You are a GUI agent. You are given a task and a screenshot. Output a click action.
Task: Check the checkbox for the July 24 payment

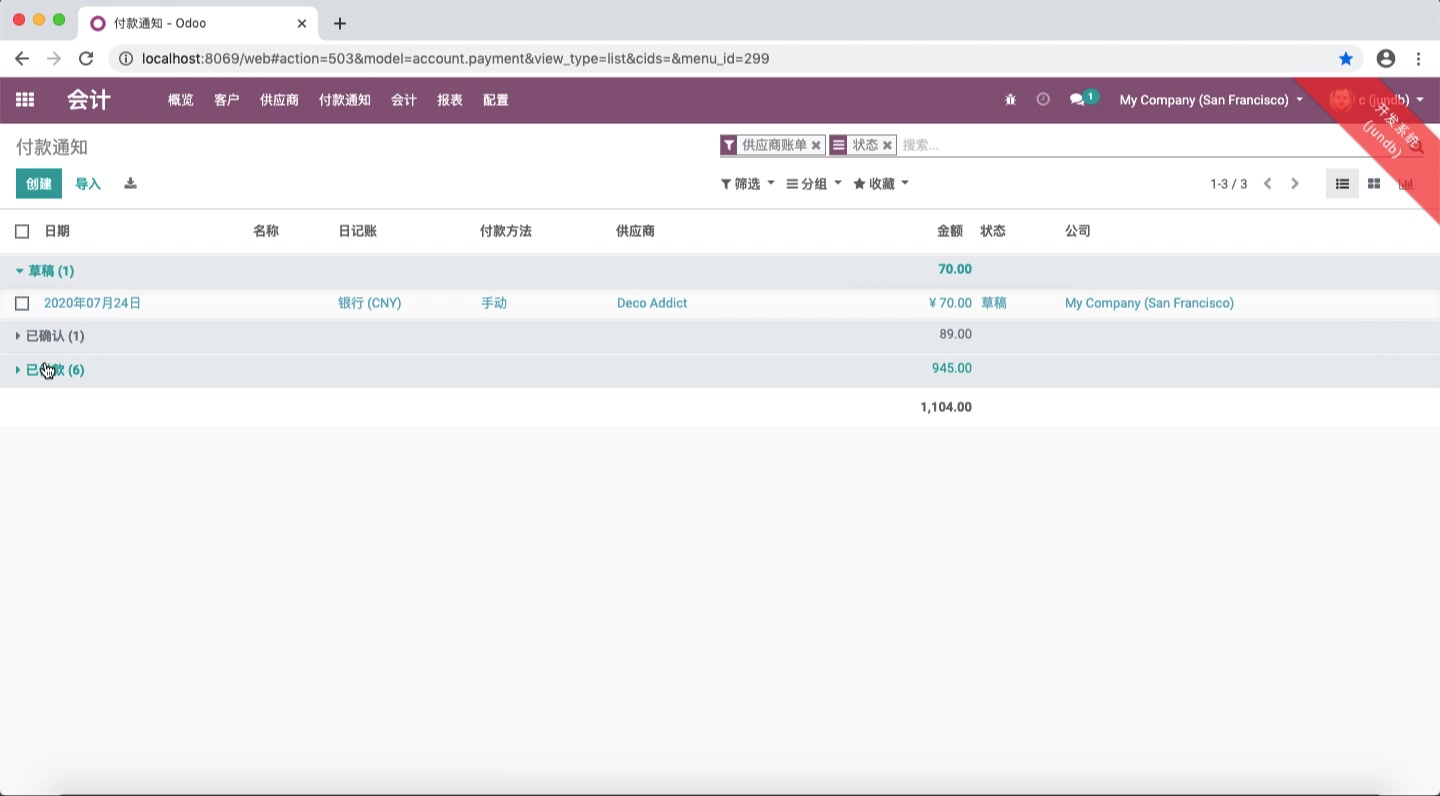(22, 303)
